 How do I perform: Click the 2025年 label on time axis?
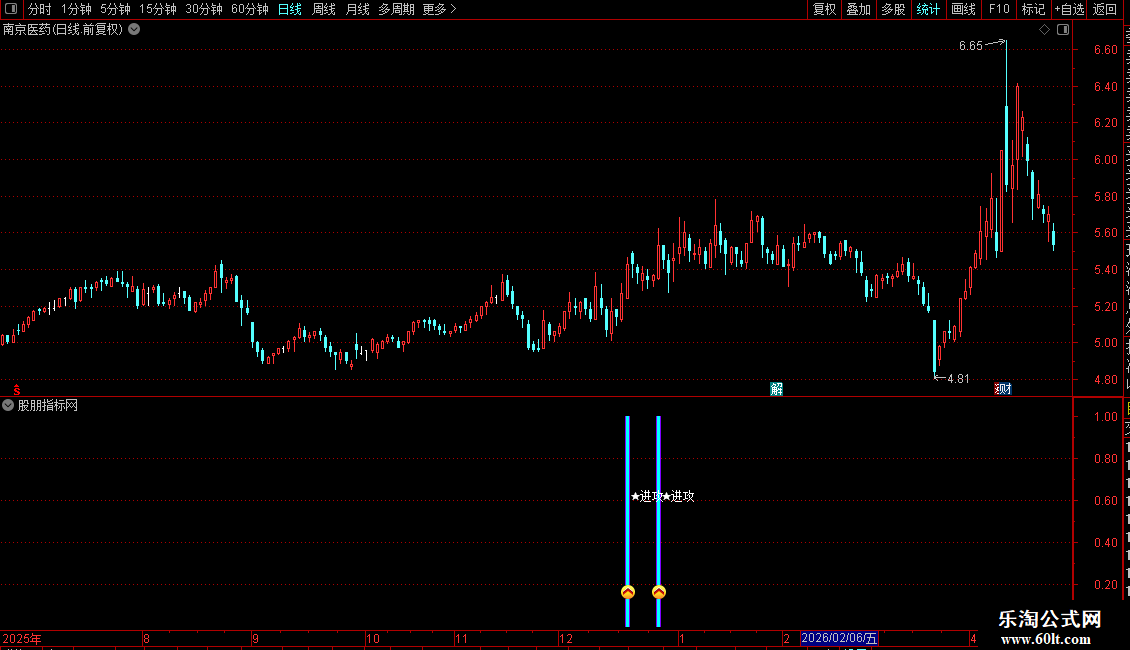pyautogui.click(x=22, y=638)
